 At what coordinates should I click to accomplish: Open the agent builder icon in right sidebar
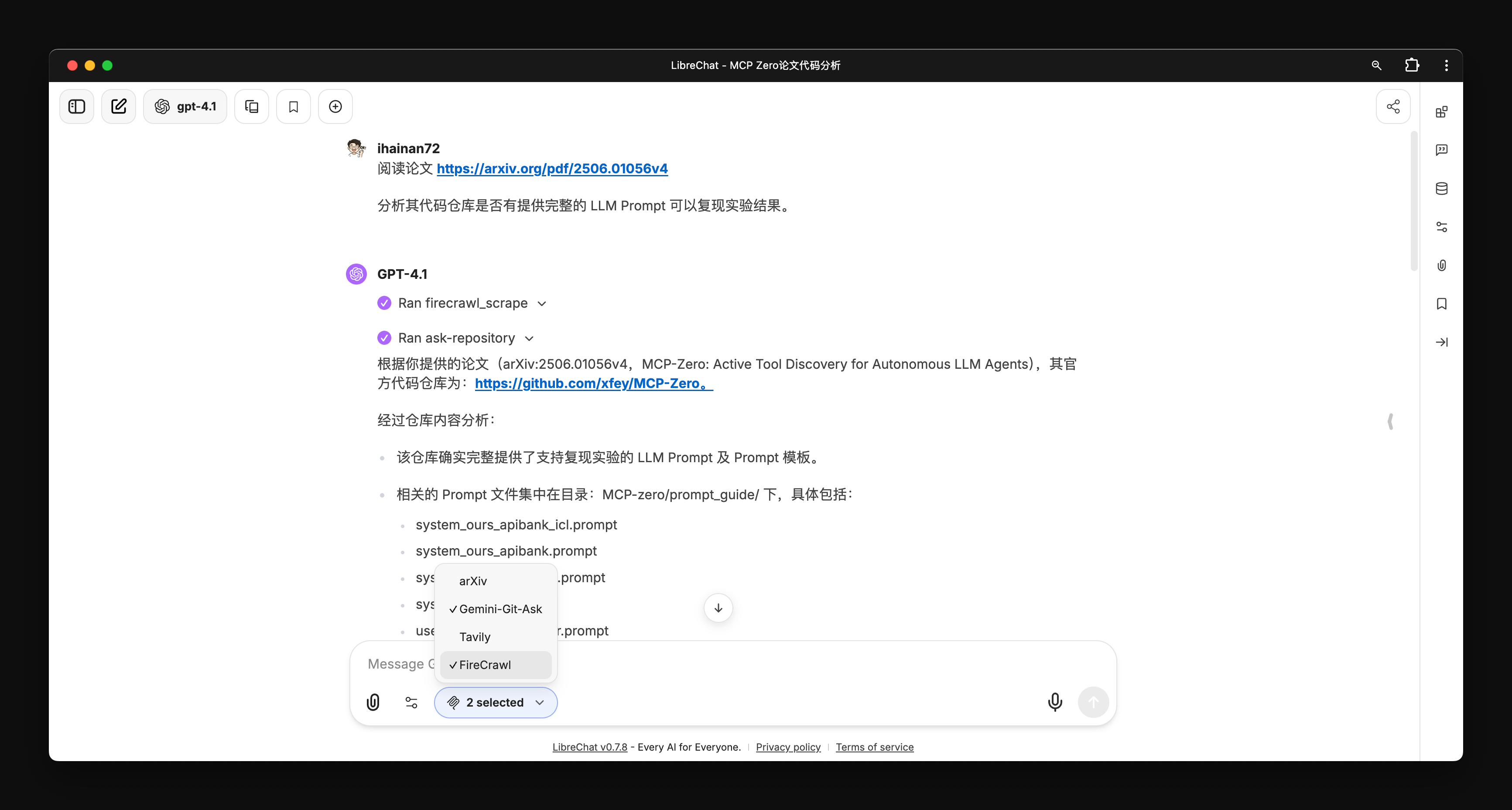pos(1442,112)
